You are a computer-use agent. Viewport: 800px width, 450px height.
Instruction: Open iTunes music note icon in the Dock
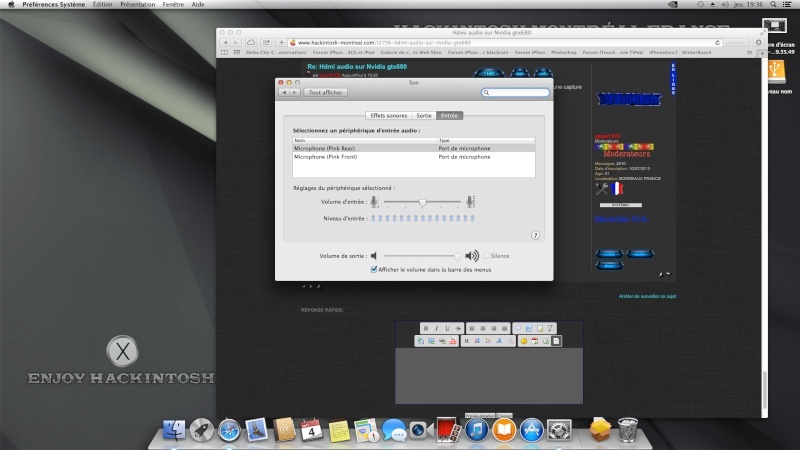tap(477, 430)
